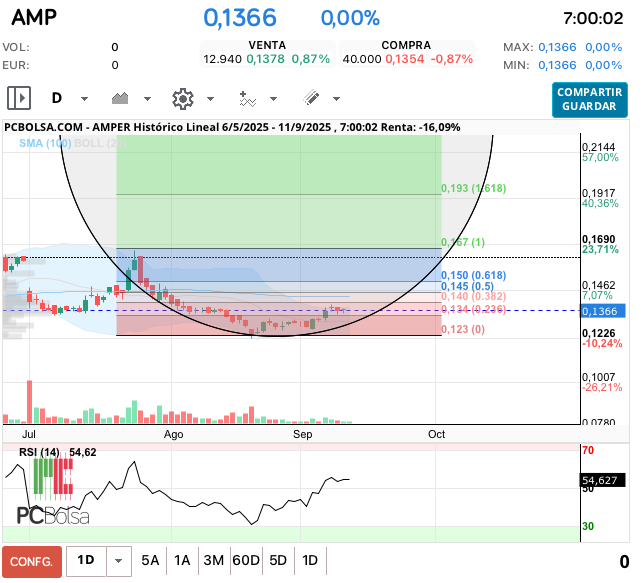Click the boxed 1D period selector
The height and width of the screenshot is (583, 643).
coord(86,560)
